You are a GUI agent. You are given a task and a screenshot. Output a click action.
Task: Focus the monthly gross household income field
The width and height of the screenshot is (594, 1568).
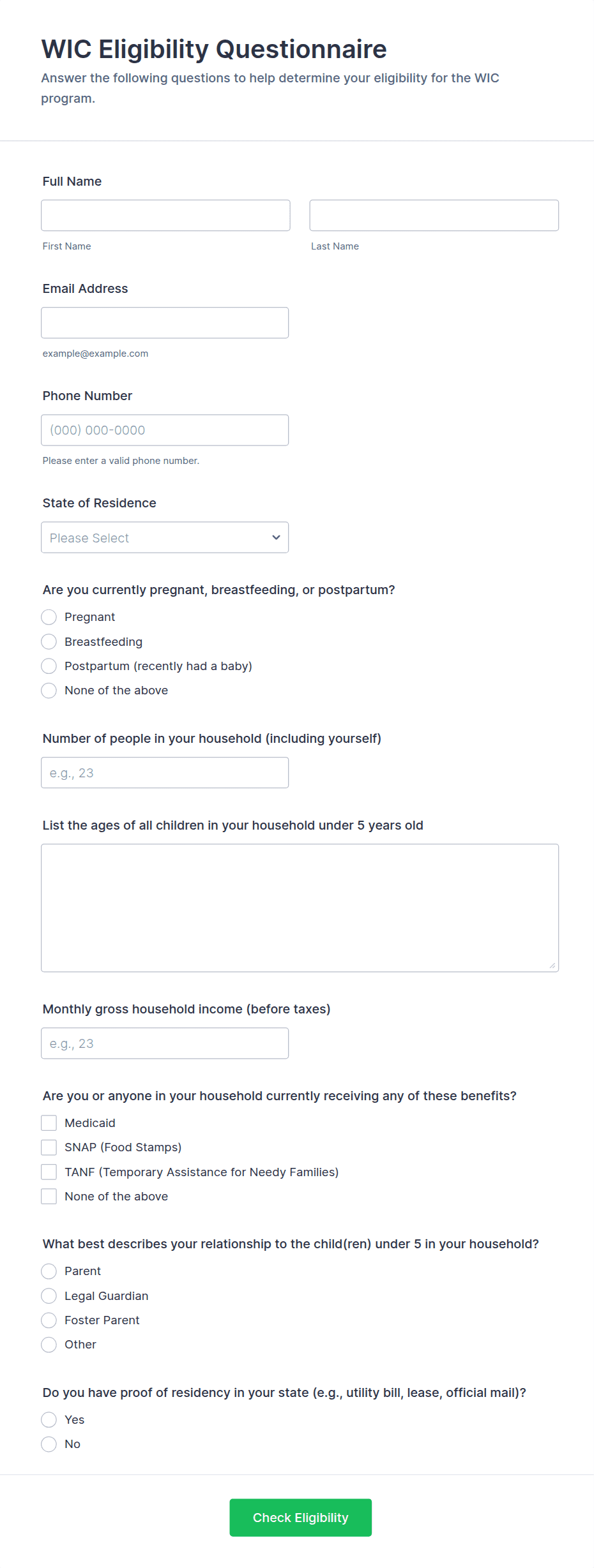(x=165, y=1043)
